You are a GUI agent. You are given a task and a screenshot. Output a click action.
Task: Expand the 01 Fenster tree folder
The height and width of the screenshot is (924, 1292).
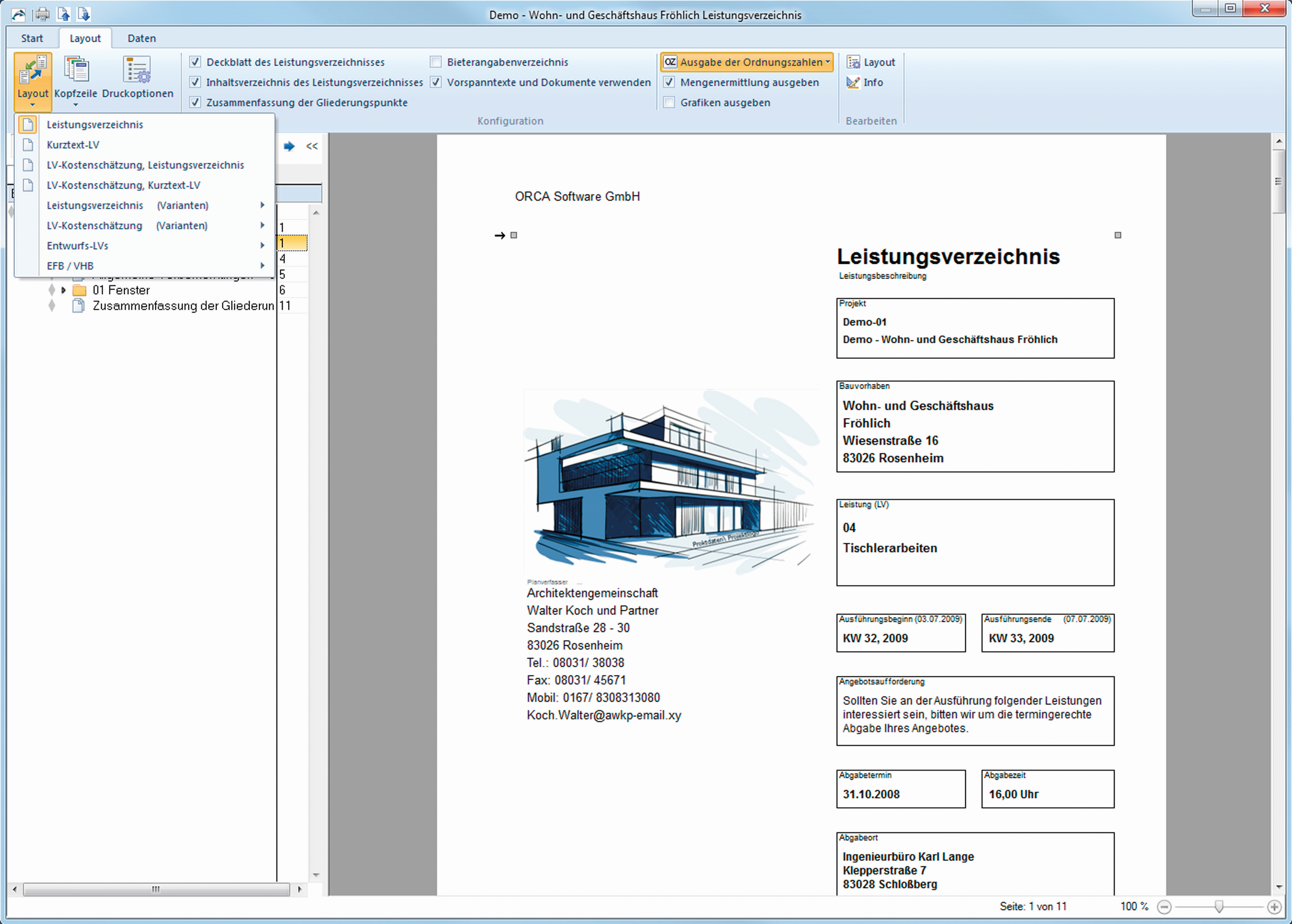coord(63,290)
